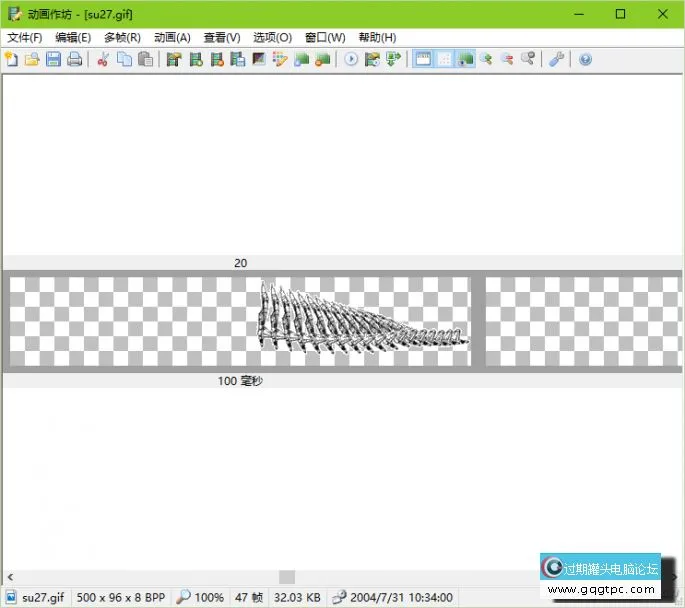The height and width of the screenshot is (608, 685).
Task: Zoom in with green magnifier icon
Action: tap(486, 59)
